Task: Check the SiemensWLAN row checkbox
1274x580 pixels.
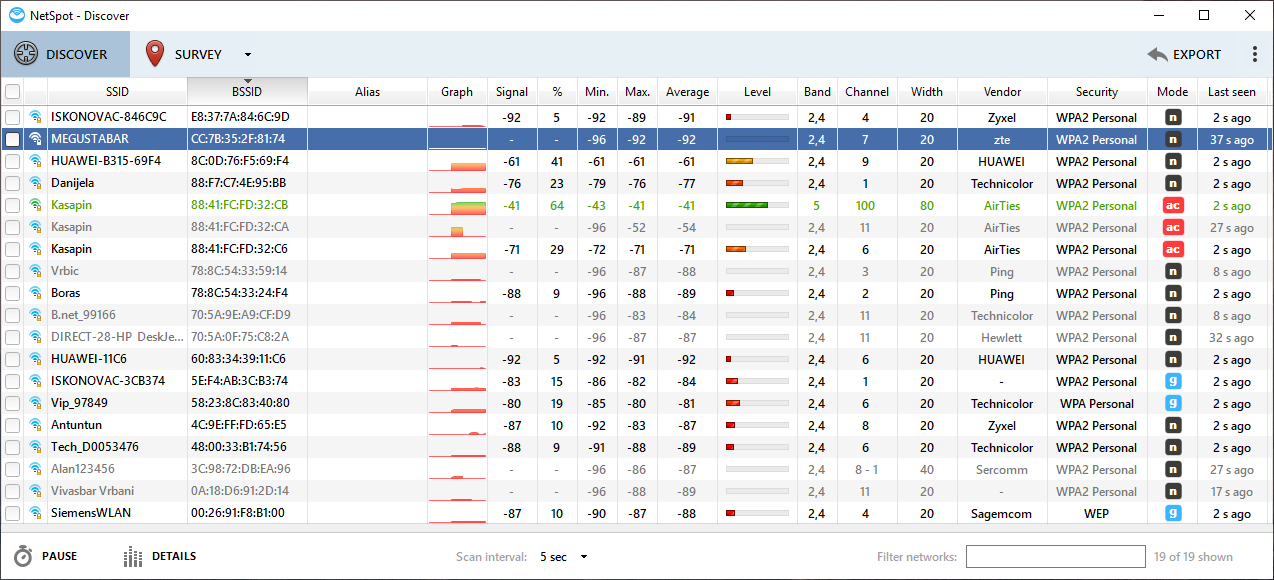Action: click(12, 513)
